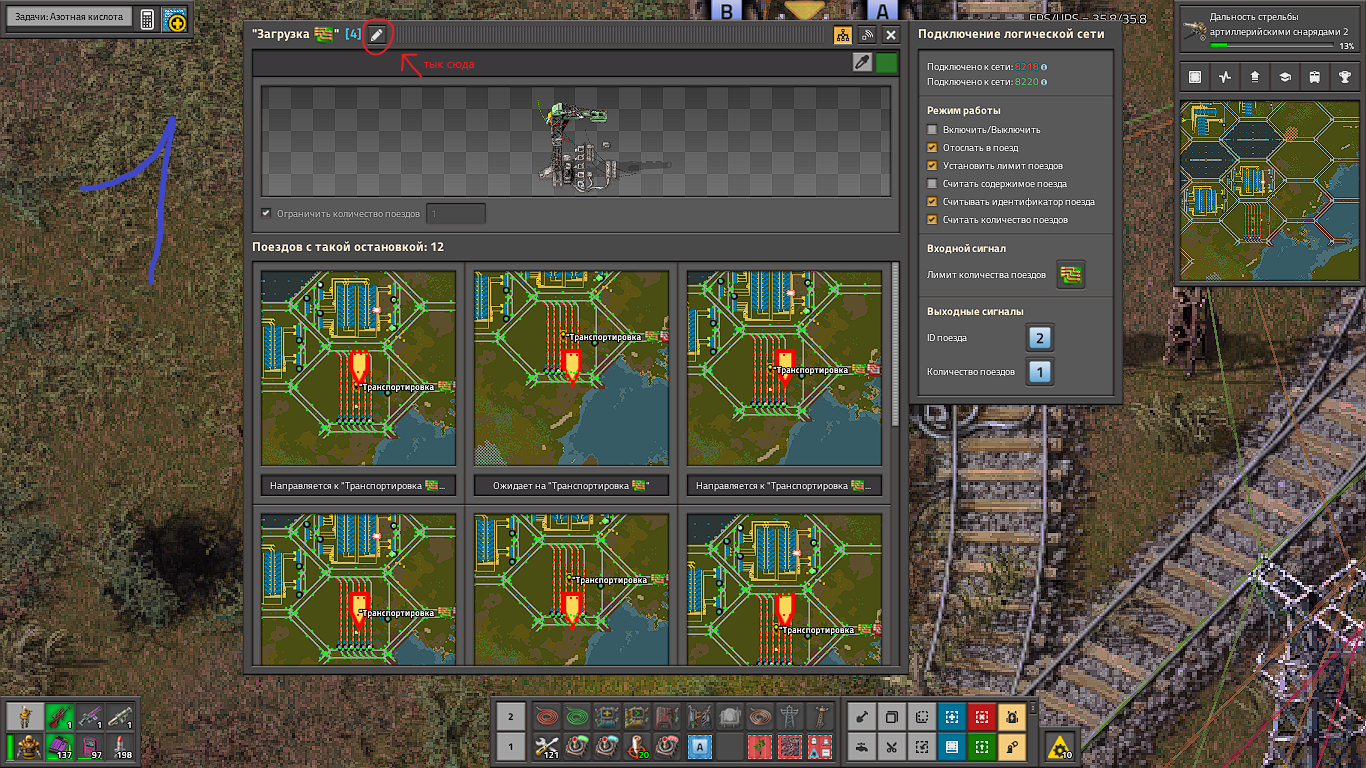Select the ammo slot showing 137

coord(59,746)
